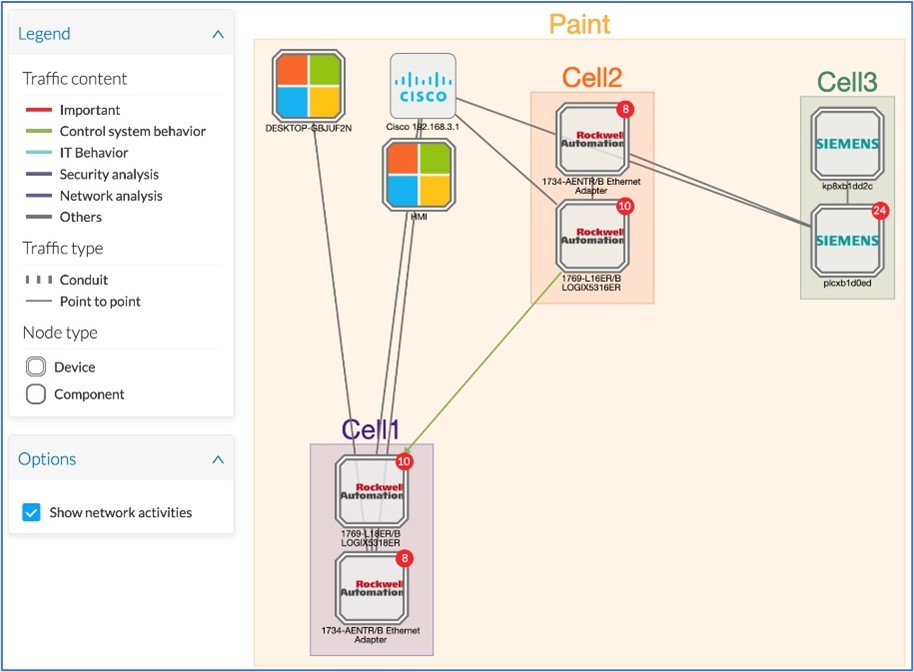Image resolution: width=914 pixels, height=672 pixels.
Task: Click the Cisco 192.168.3.1 switch node
Action: [x=423, y=86]
